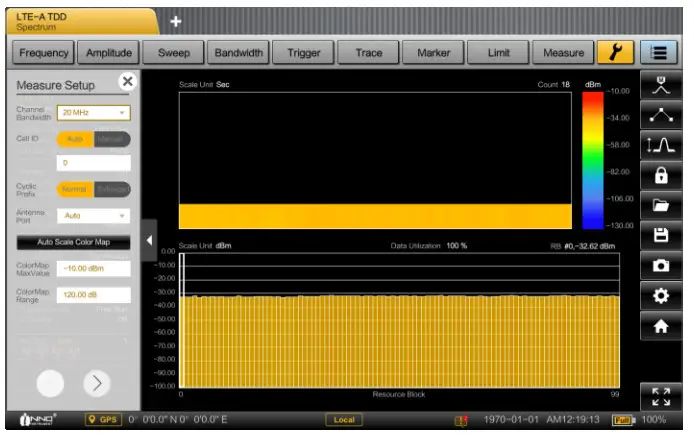Screen dimensions: 694x444
Task: Click the auto scale amplitude icon
Action: pyautogui.click(x=661, y=145)
